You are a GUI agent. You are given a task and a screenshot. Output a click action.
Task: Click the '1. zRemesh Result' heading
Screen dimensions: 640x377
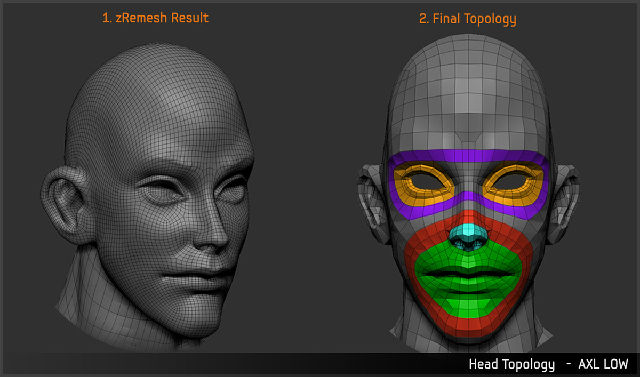coord(156,18)
